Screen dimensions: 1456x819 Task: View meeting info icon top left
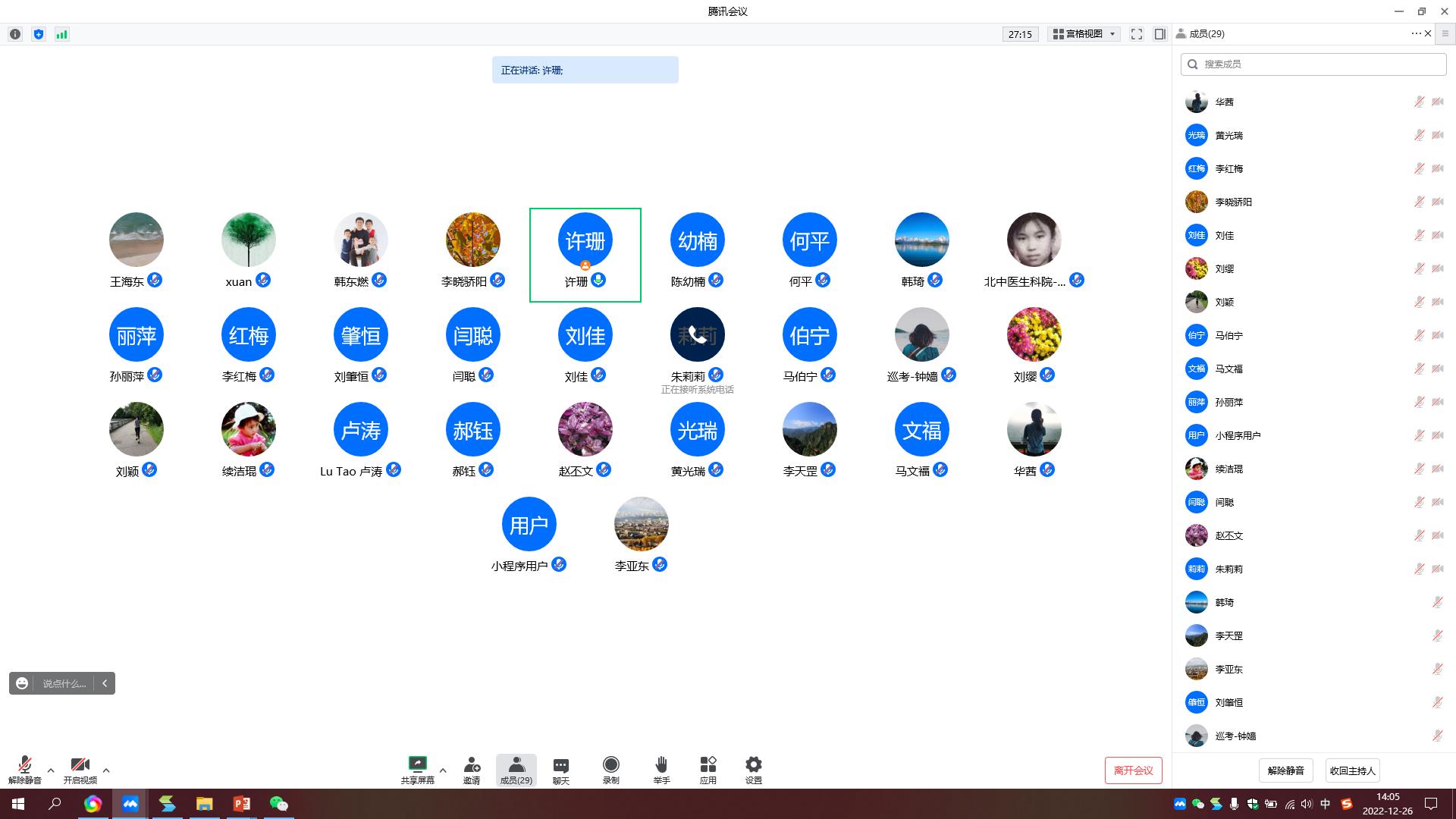(15, 34)
